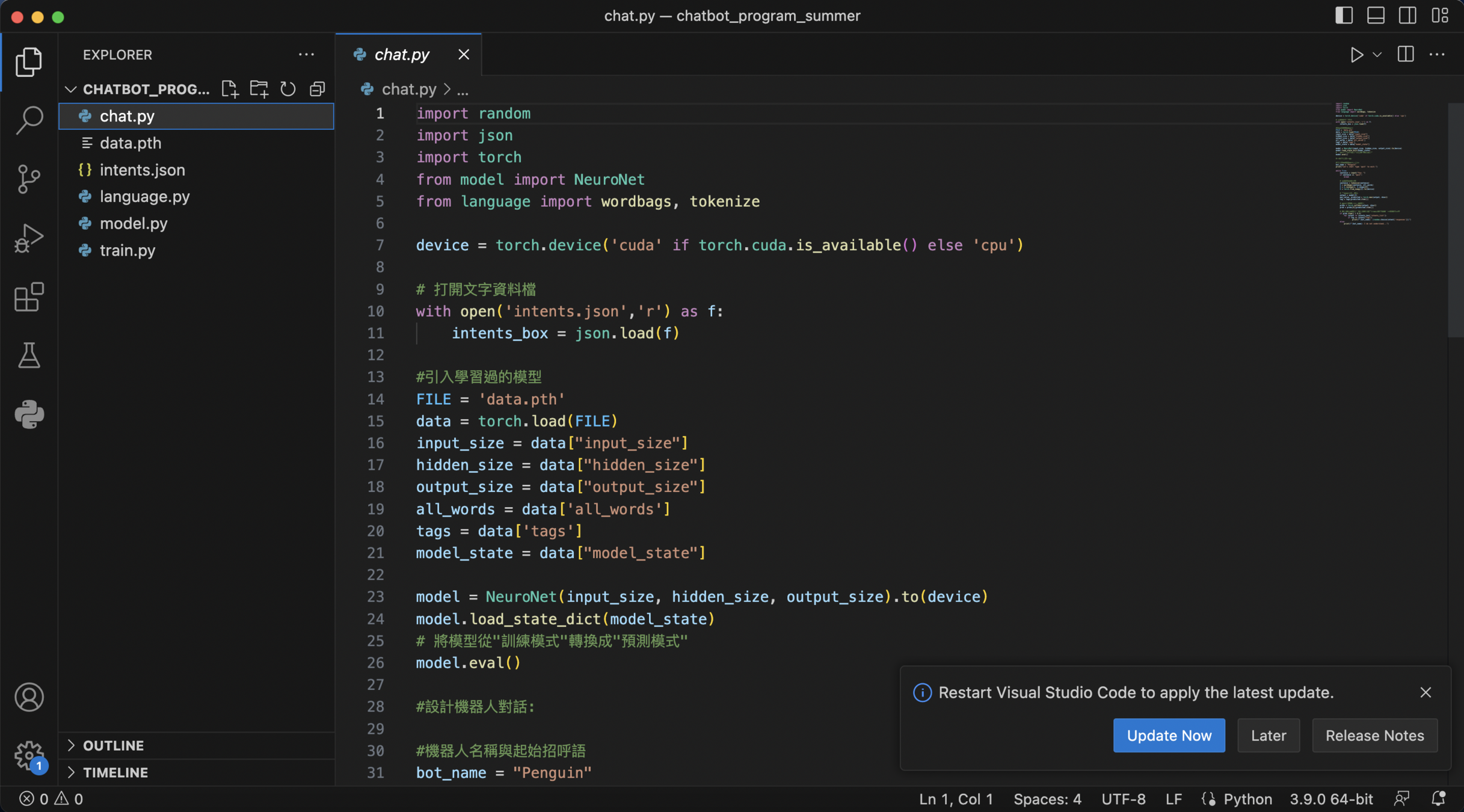Image resolution: width=1464 pixels, height=812 pixels.
Task: Open the Python sidebar view
Action: pos(29,414)
